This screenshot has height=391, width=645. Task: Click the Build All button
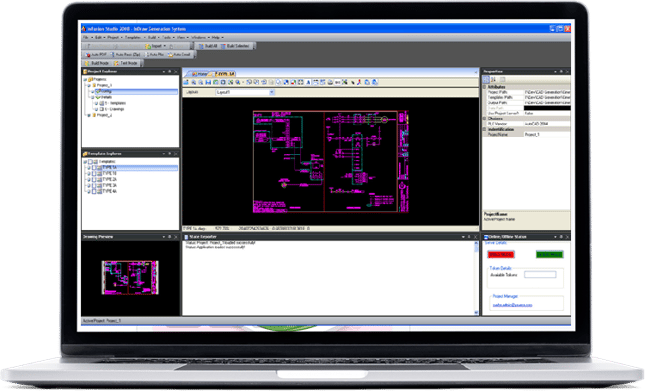pos(209,46)
